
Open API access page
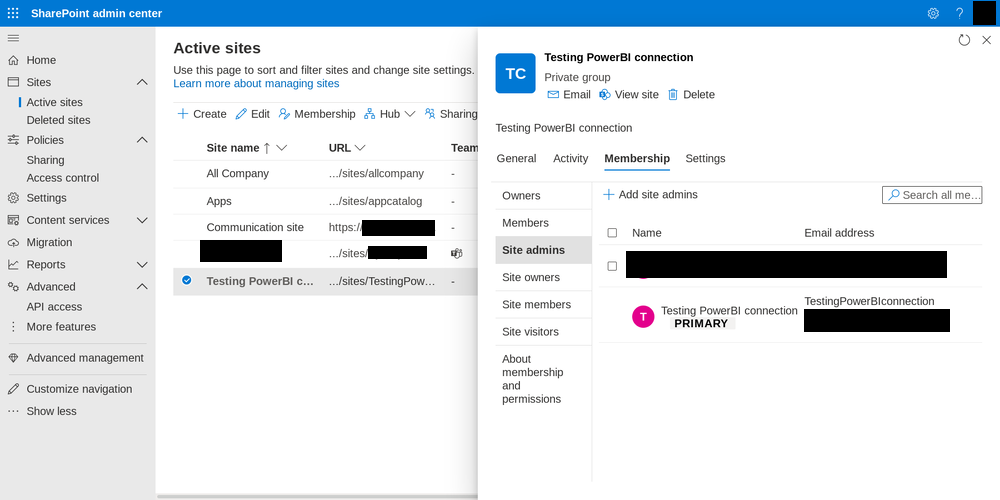(x=54, y=307)
